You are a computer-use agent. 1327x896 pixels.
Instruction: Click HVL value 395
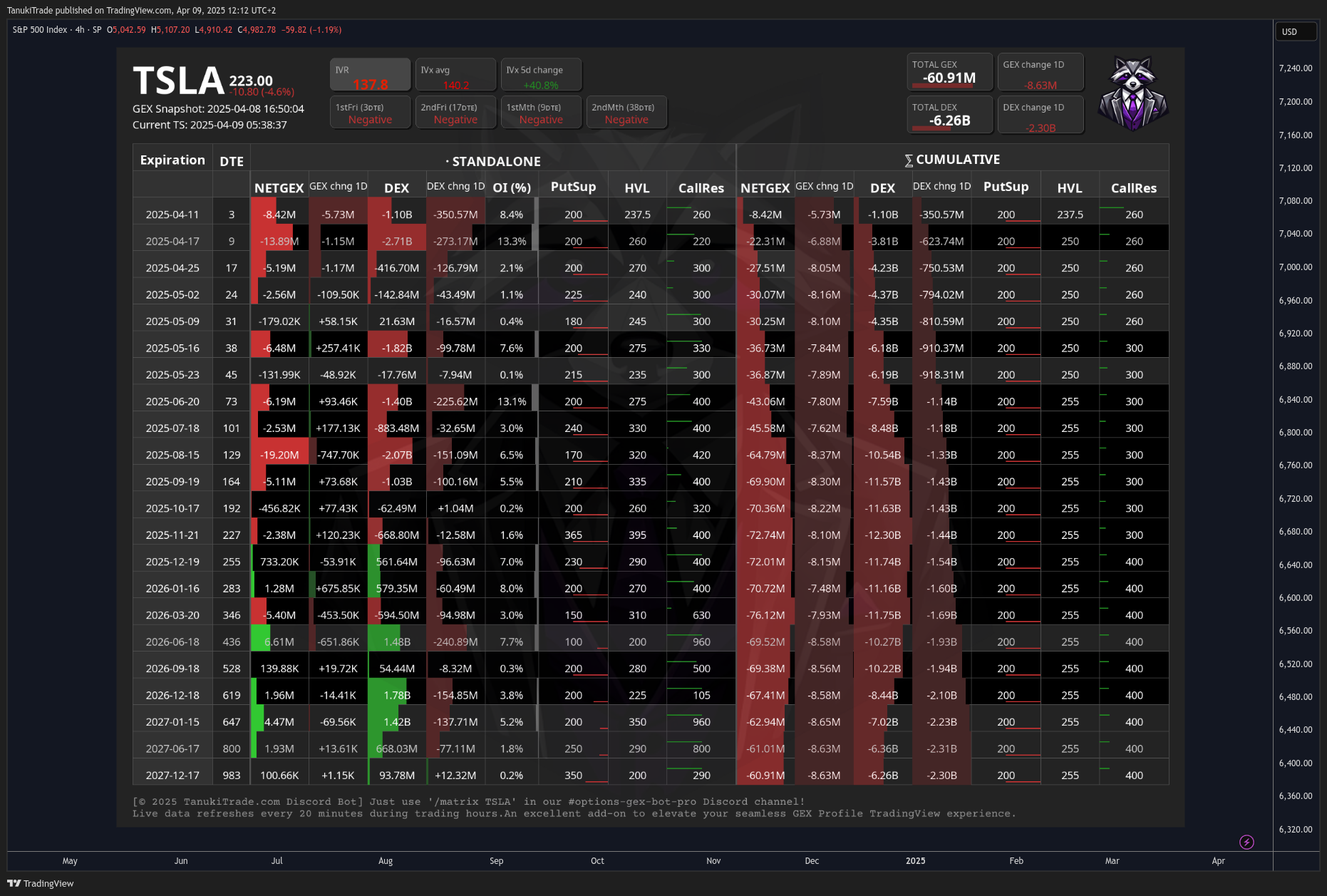(638, 535)
